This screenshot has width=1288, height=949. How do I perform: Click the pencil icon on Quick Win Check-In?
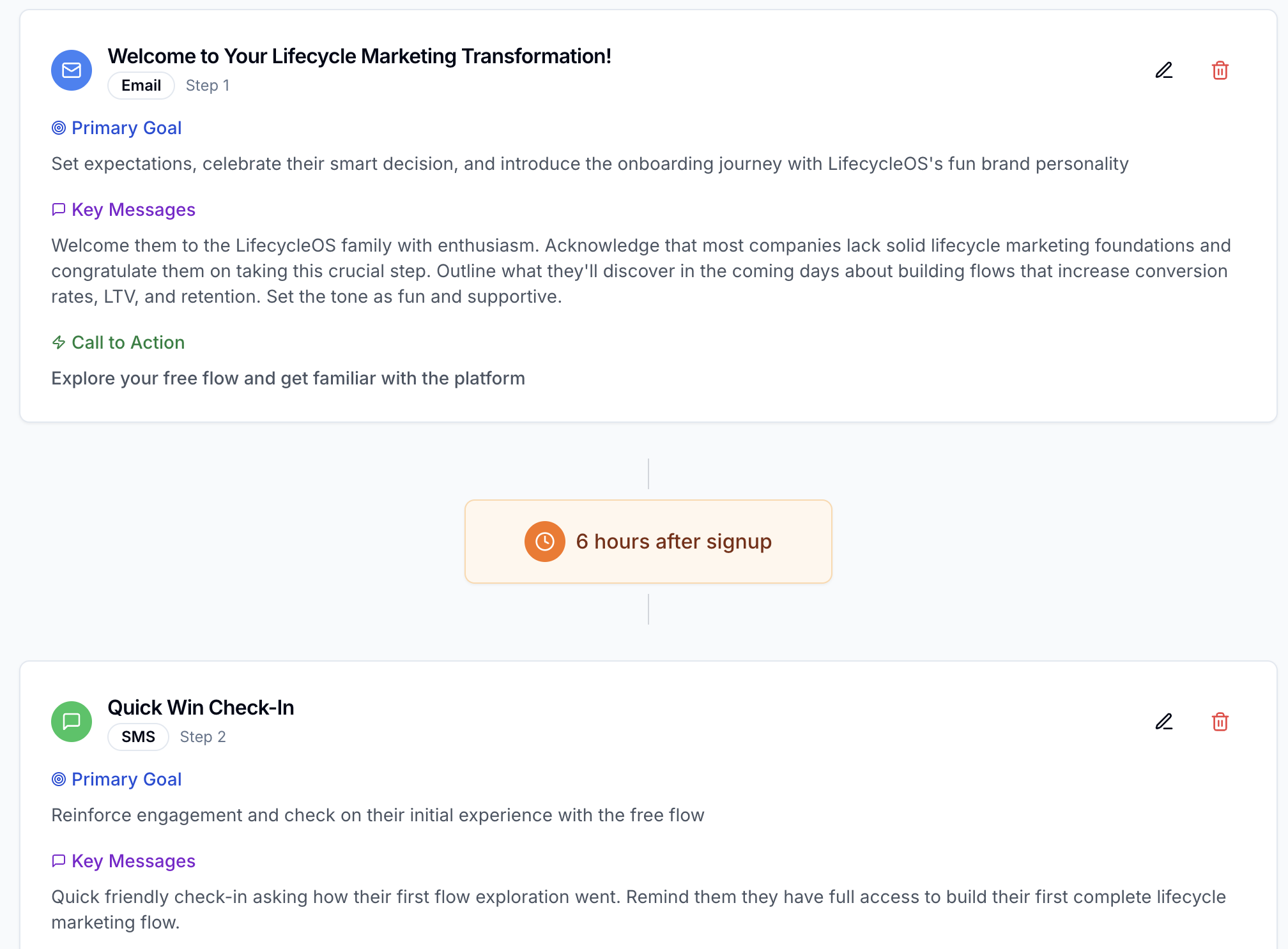coord(1164,722)
